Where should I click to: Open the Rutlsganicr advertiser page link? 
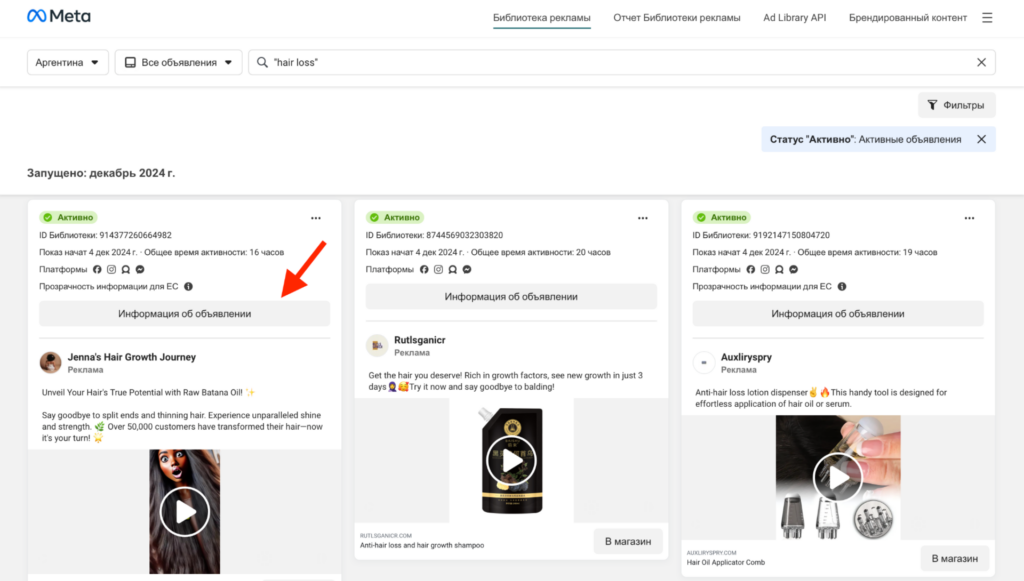(x=419, y=340)
